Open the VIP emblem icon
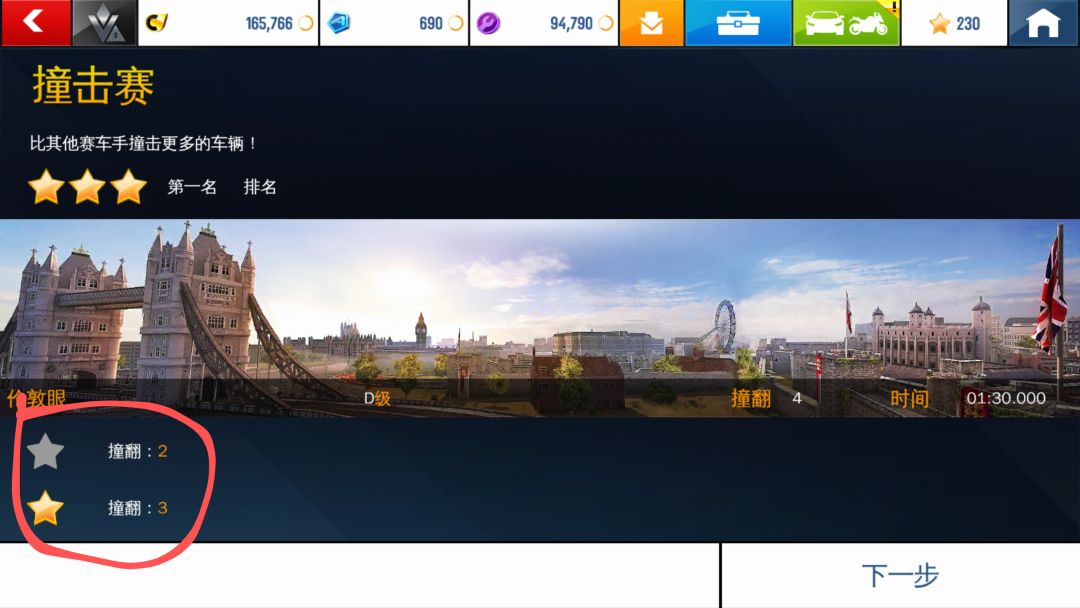This screenshot has height=608, width=1080. coord(105,23)
